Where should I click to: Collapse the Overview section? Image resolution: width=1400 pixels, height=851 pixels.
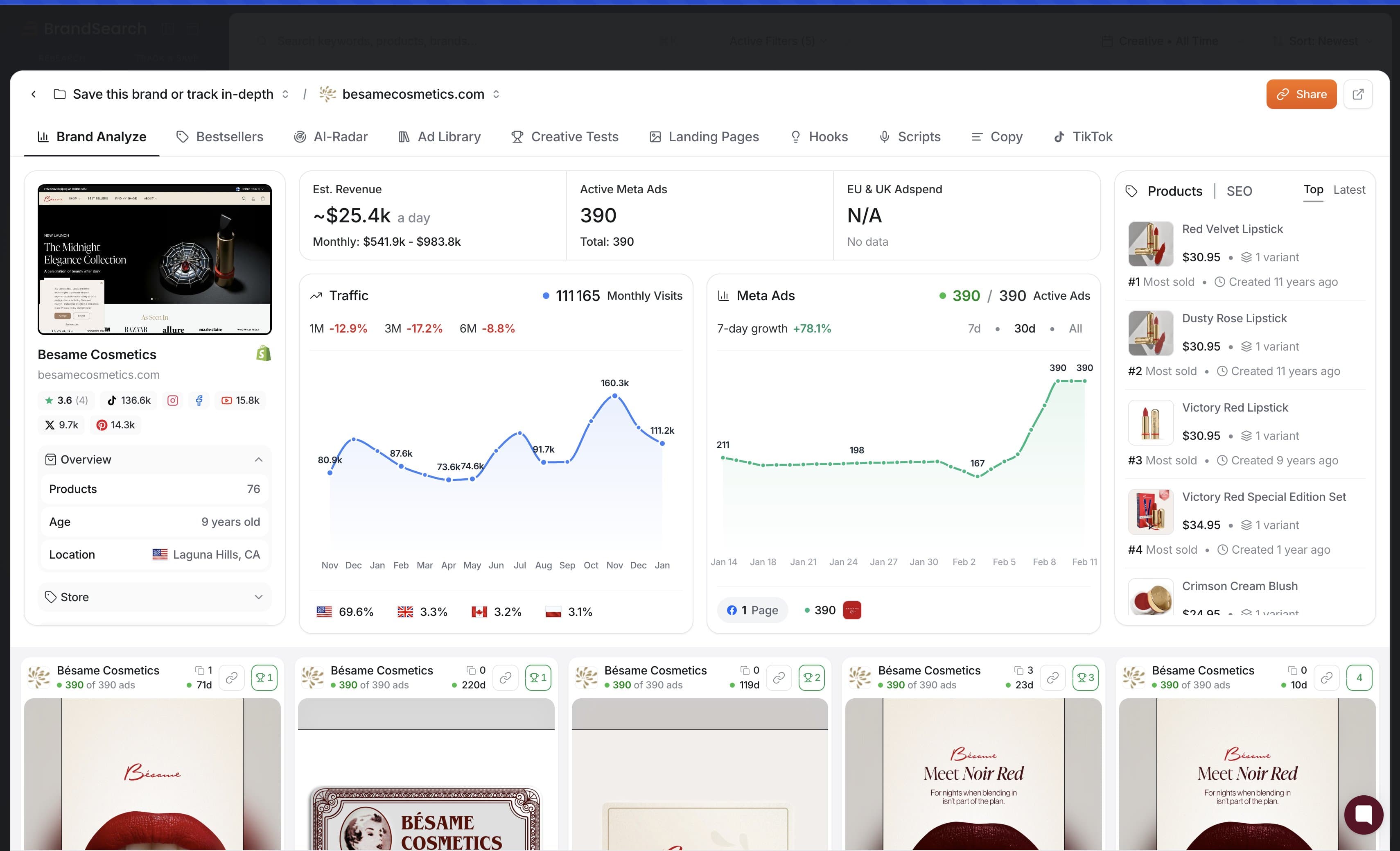pos(259,459)
